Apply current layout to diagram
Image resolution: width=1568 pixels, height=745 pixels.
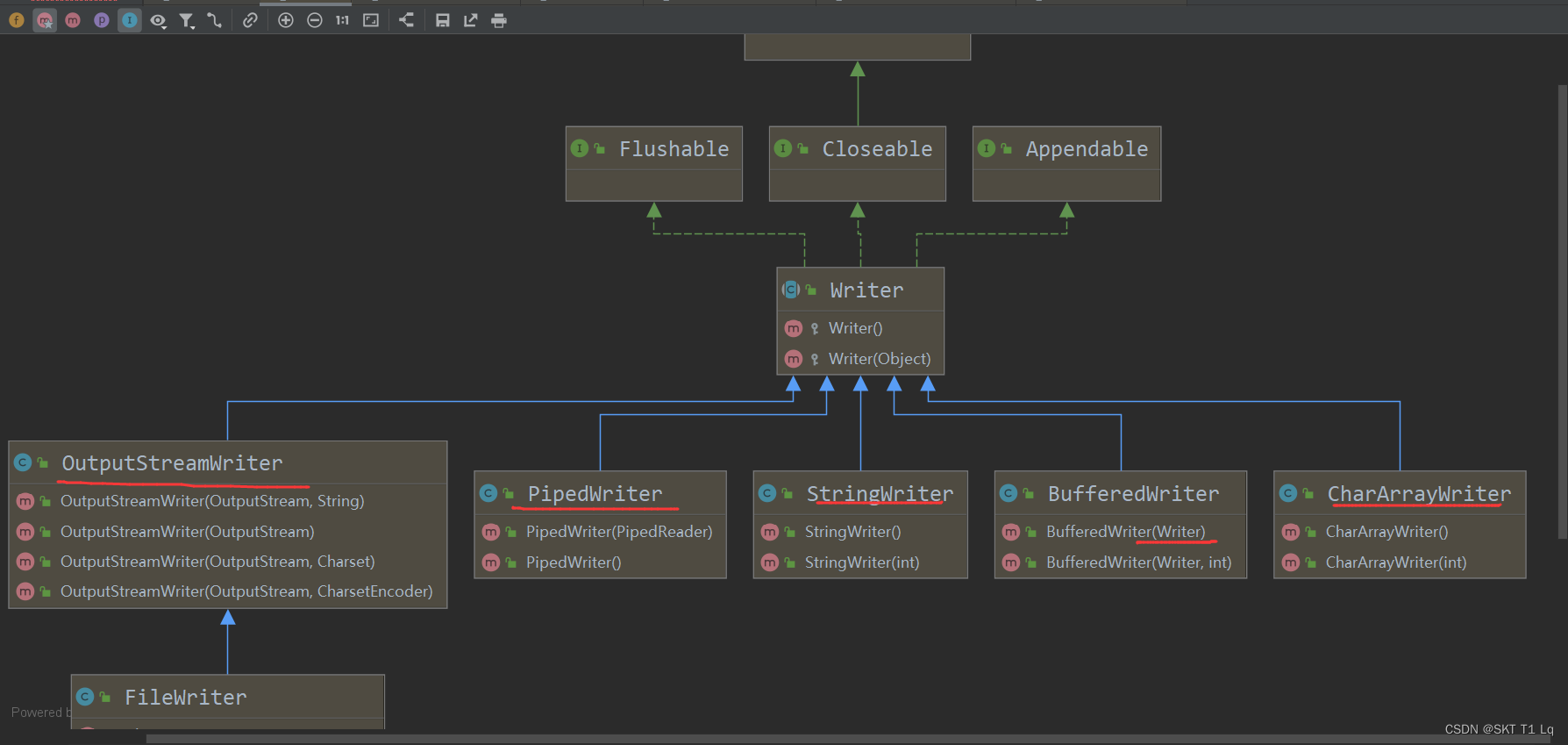coord(406,20)
